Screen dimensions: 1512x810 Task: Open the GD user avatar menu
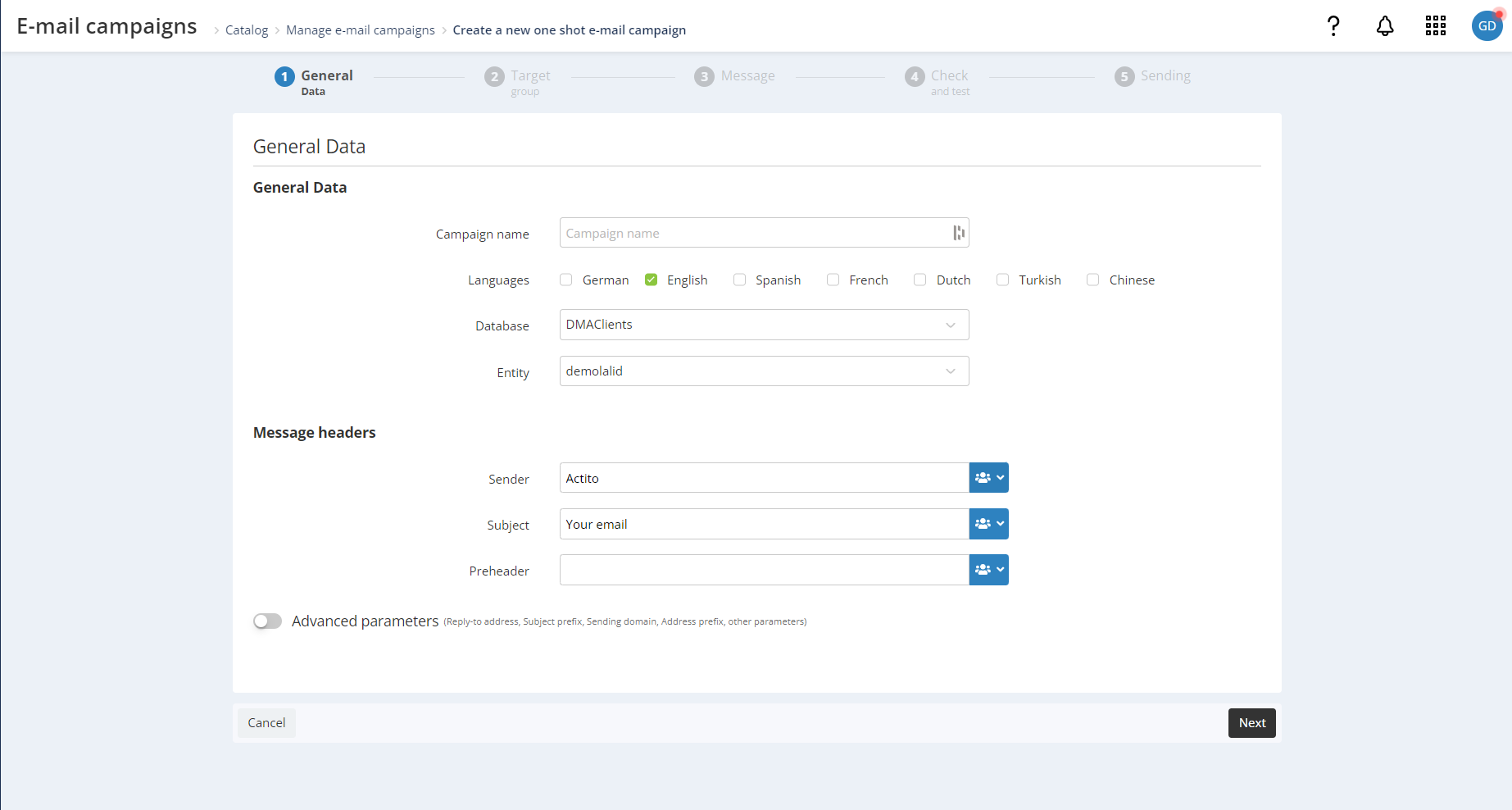(x=1487, y=25)
